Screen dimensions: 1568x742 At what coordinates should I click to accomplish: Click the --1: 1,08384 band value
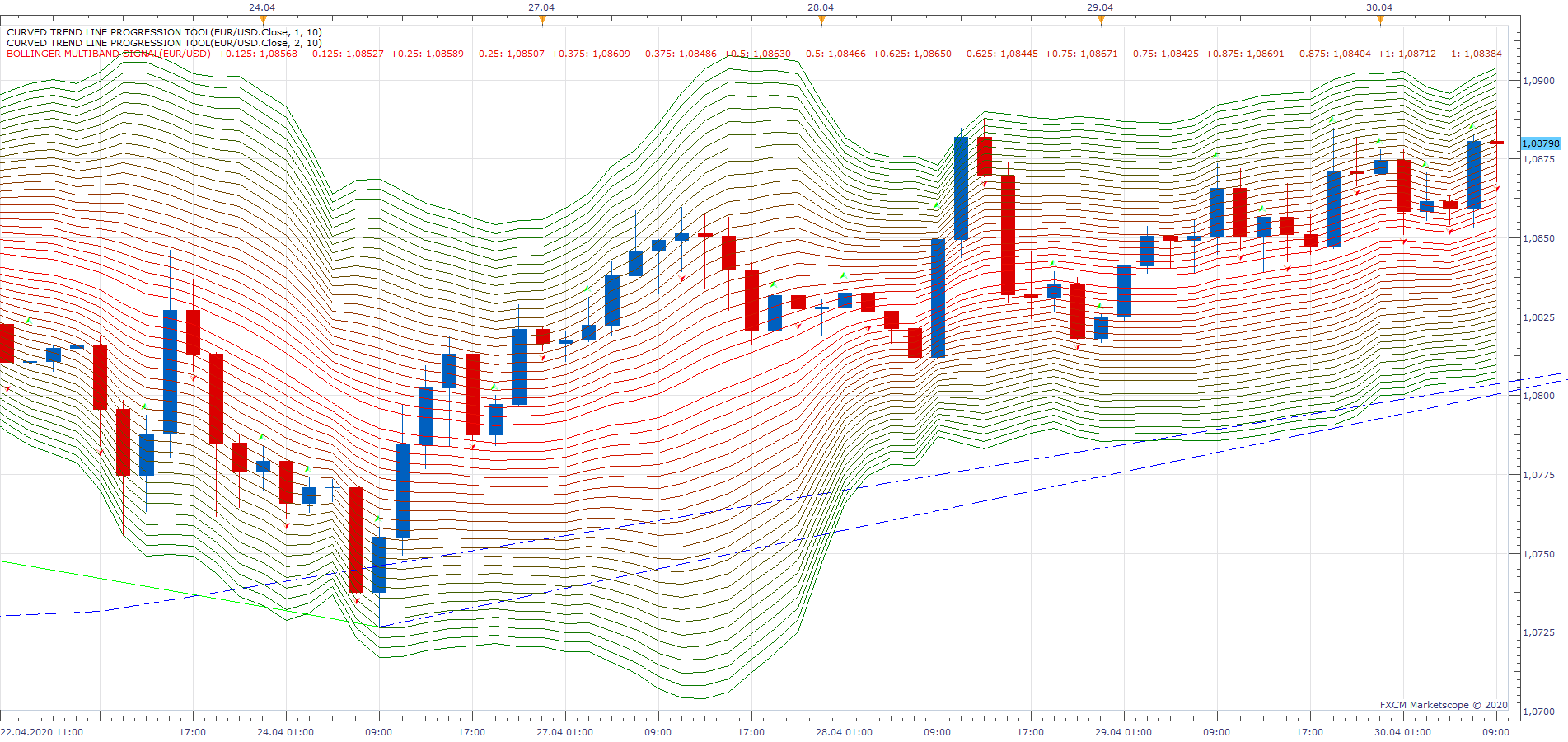[x=1473, y=54]
